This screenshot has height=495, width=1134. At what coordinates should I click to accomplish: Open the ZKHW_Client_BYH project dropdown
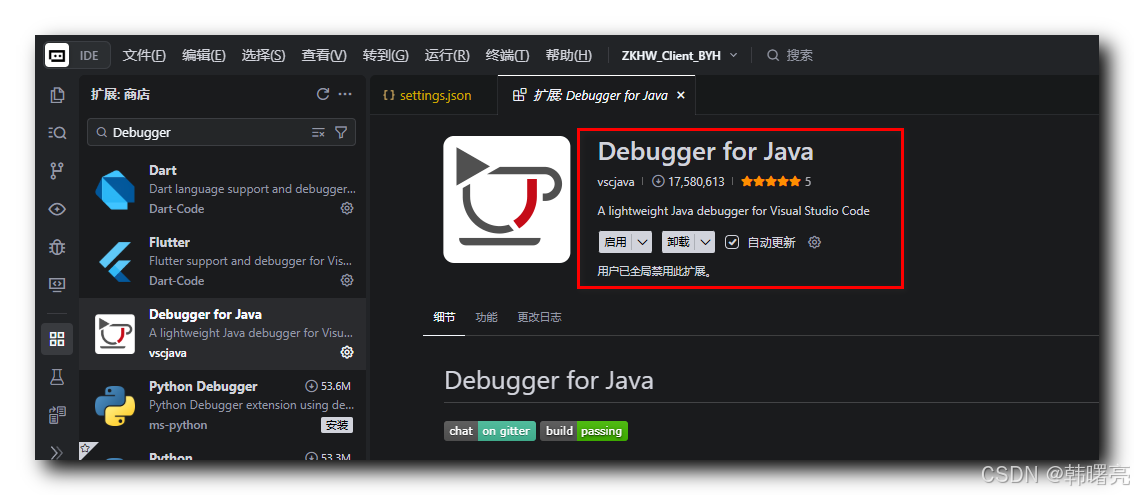point(679,56)
